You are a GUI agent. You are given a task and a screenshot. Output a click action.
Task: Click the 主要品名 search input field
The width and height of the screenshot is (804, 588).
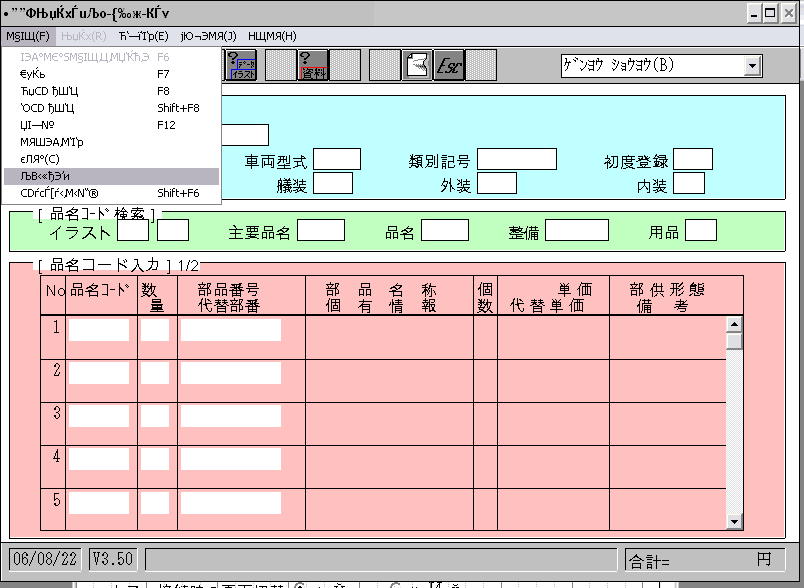[320, 231]
